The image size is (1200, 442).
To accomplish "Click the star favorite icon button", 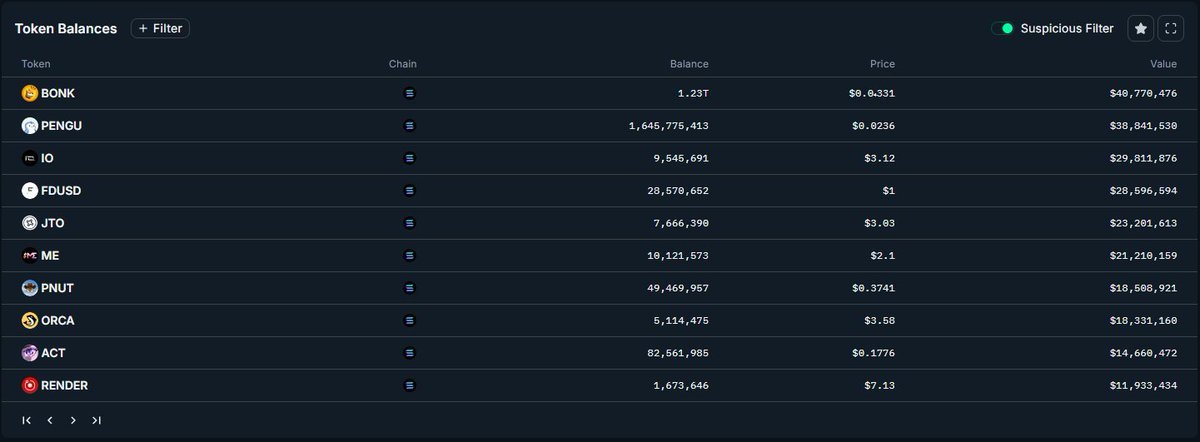I will pos(1140,28).
